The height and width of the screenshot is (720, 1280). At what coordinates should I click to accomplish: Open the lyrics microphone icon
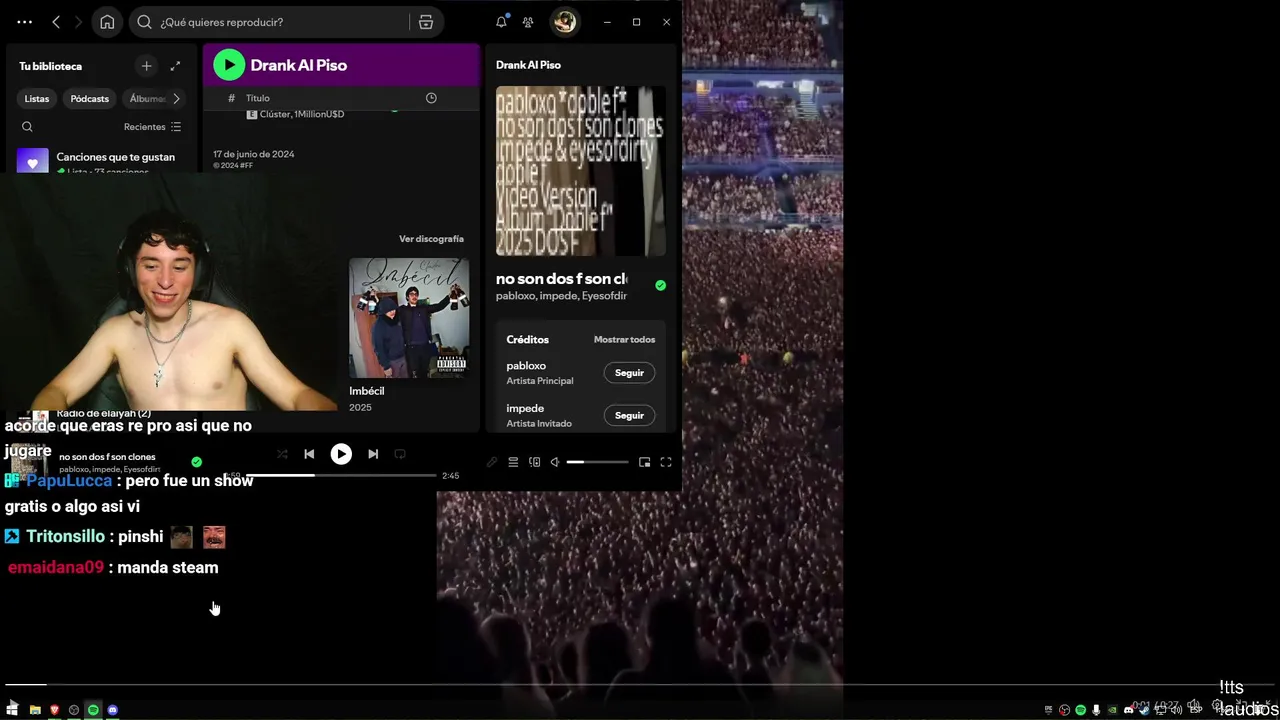[492, 462]
